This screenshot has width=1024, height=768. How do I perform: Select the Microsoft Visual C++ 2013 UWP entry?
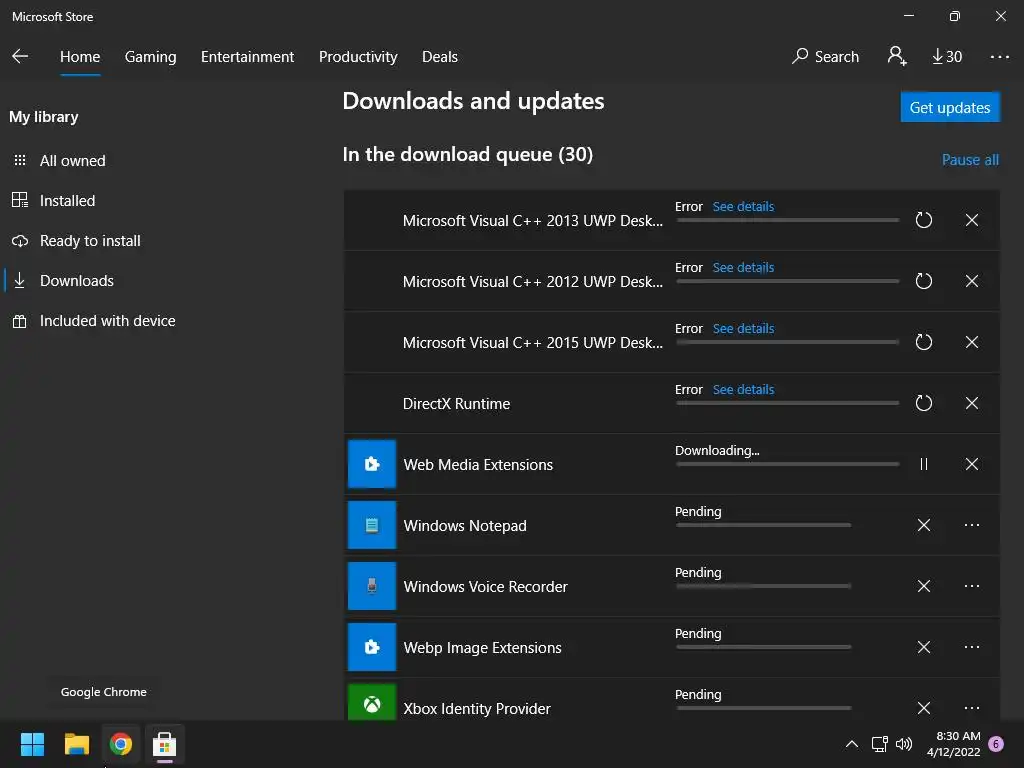pyautogui.click(x=532, y=221)
